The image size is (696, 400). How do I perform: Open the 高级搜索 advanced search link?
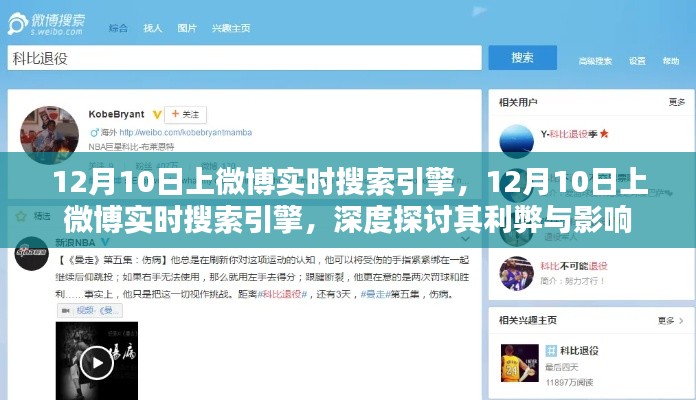(595, 61)
